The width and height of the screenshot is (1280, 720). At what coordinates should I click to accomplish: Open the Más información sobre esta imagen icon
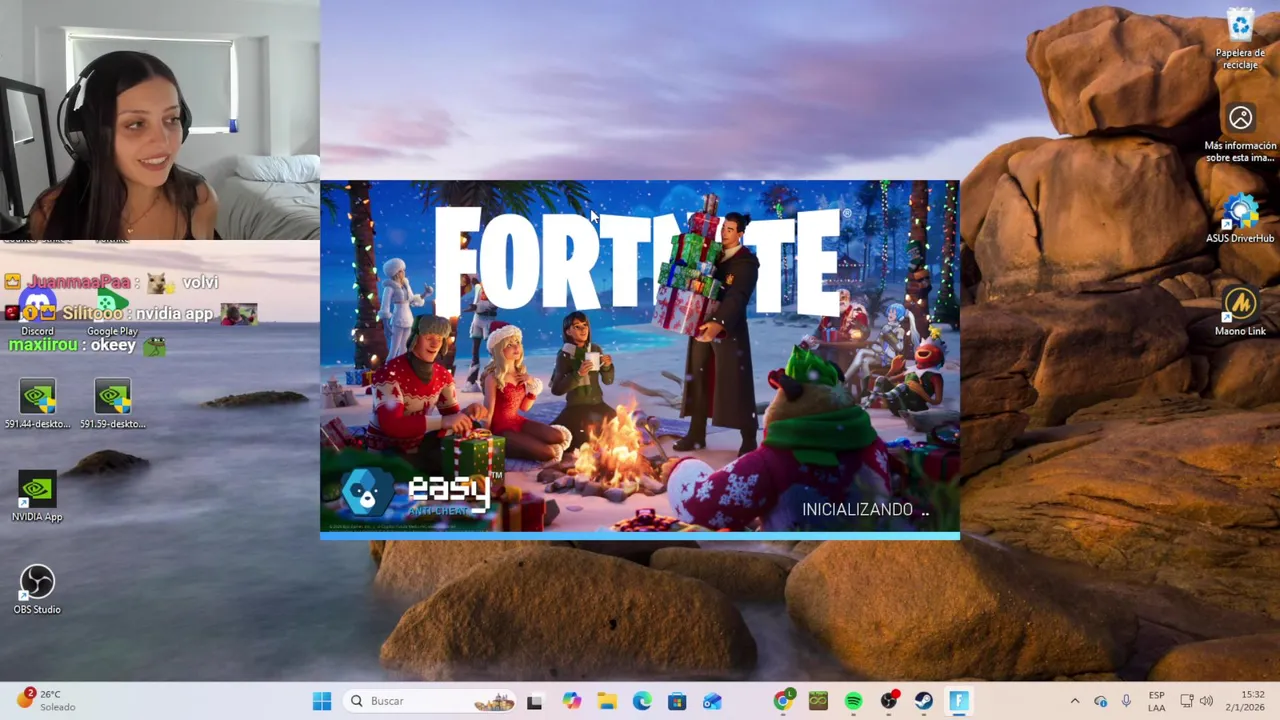pos(1240,133)
